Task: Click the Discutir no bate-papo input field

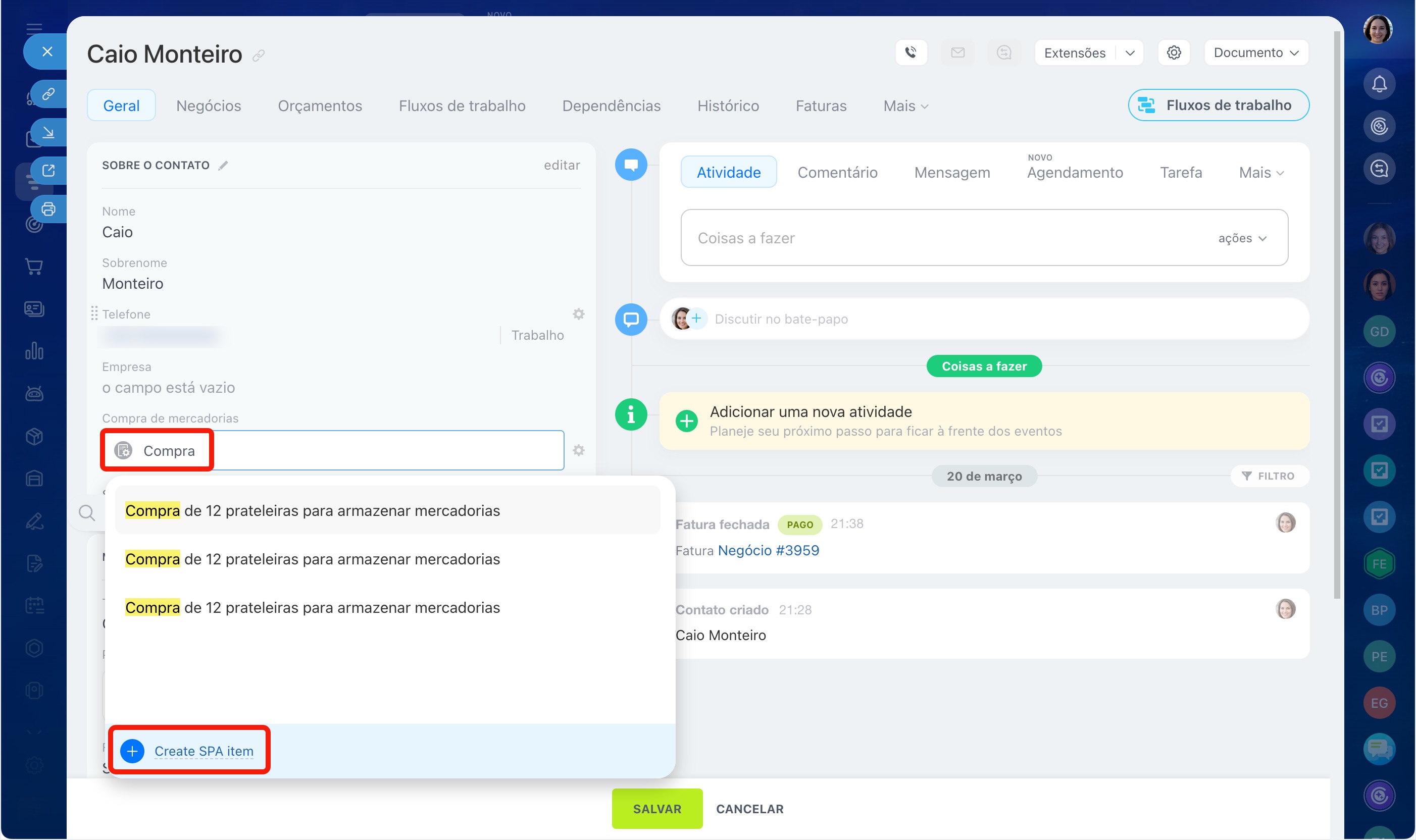Action: pos(781,319)
